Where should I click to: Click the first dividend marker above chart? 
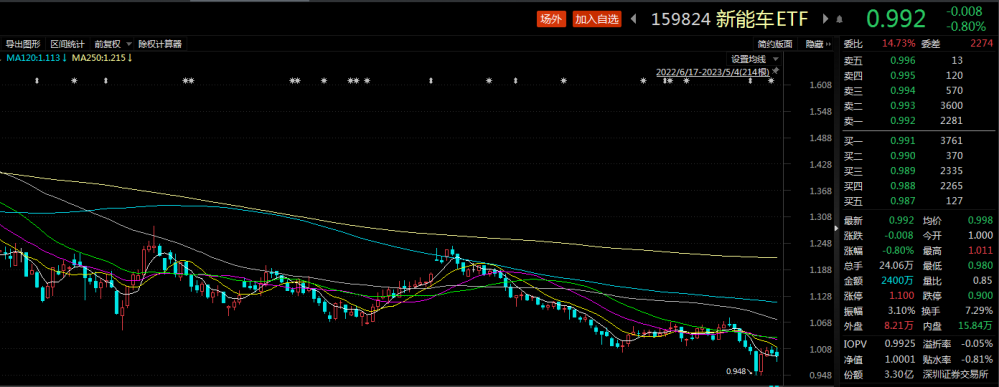pyautogui.click(x=37, y=81)
